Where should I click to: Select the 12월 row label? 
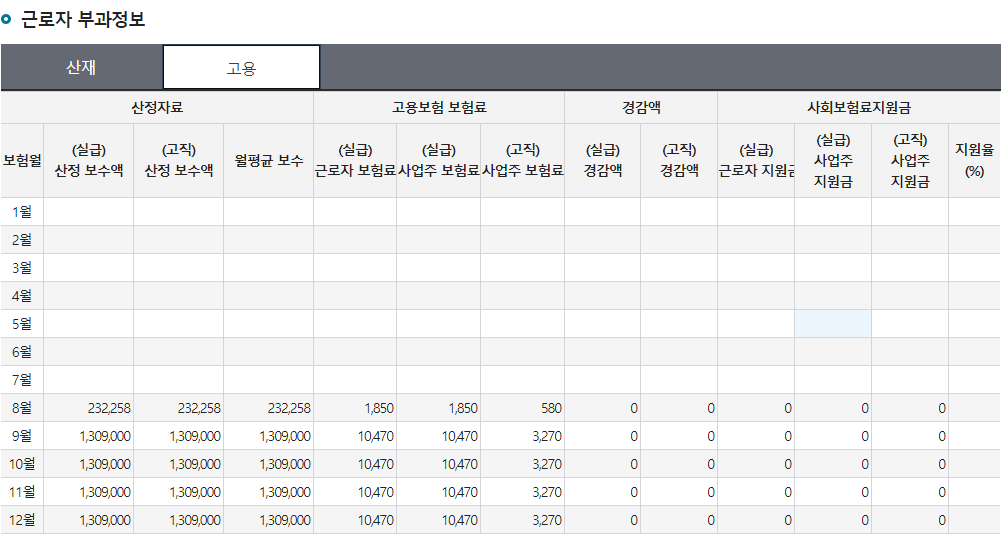pyautogui.click(x=21, y=520)
